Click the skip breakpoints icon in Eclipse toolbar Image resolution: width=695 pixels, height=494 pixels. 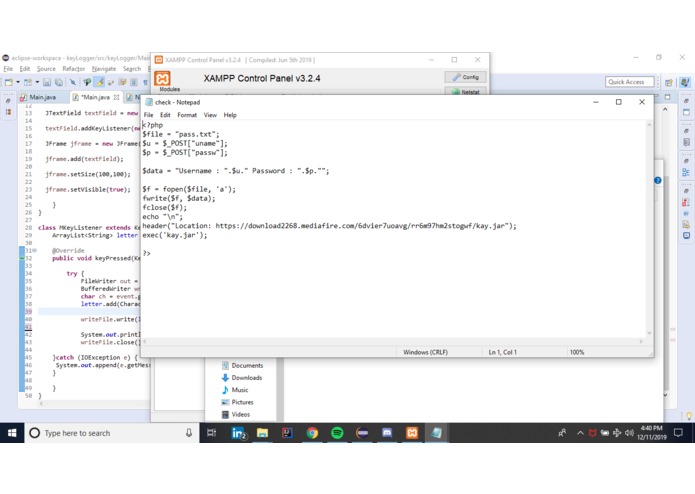click(x=73, y=82)
